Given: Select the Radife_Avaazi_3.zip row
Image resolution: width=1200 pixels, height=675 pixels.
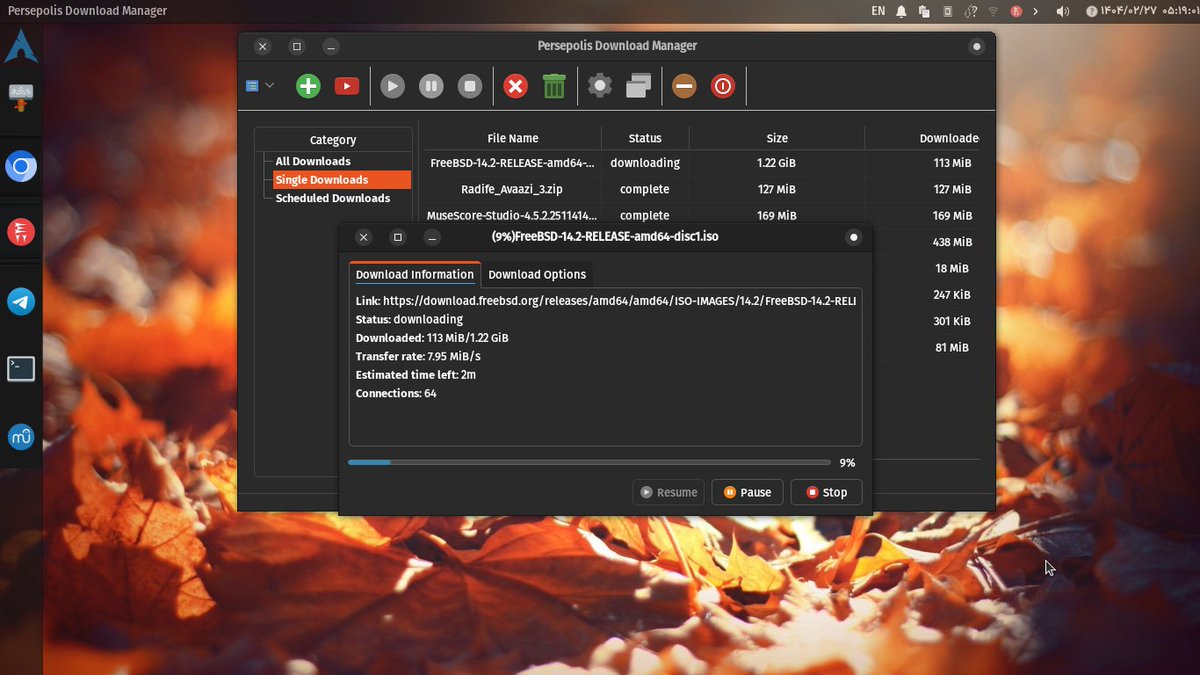Looking at the screenshot, I should [x=700, y=189].
